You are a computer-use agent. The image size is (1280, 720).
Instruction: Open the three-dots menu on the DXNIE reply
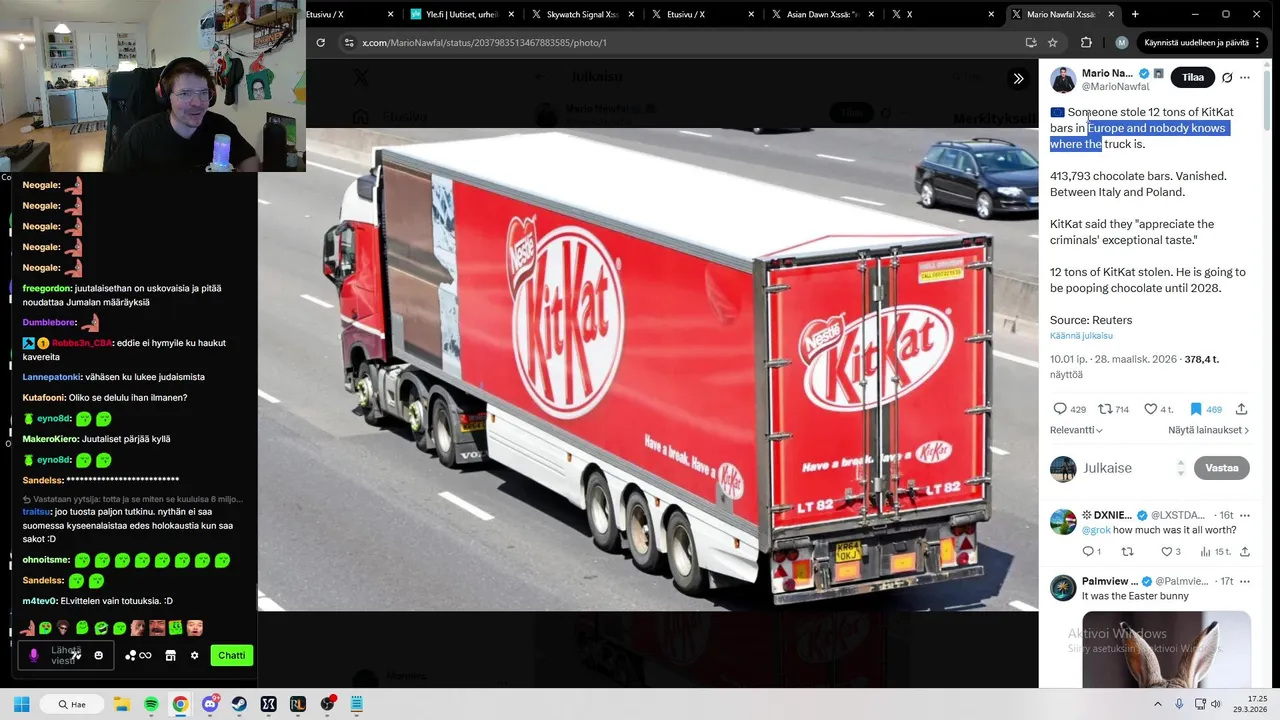[x=1245, y=515]
